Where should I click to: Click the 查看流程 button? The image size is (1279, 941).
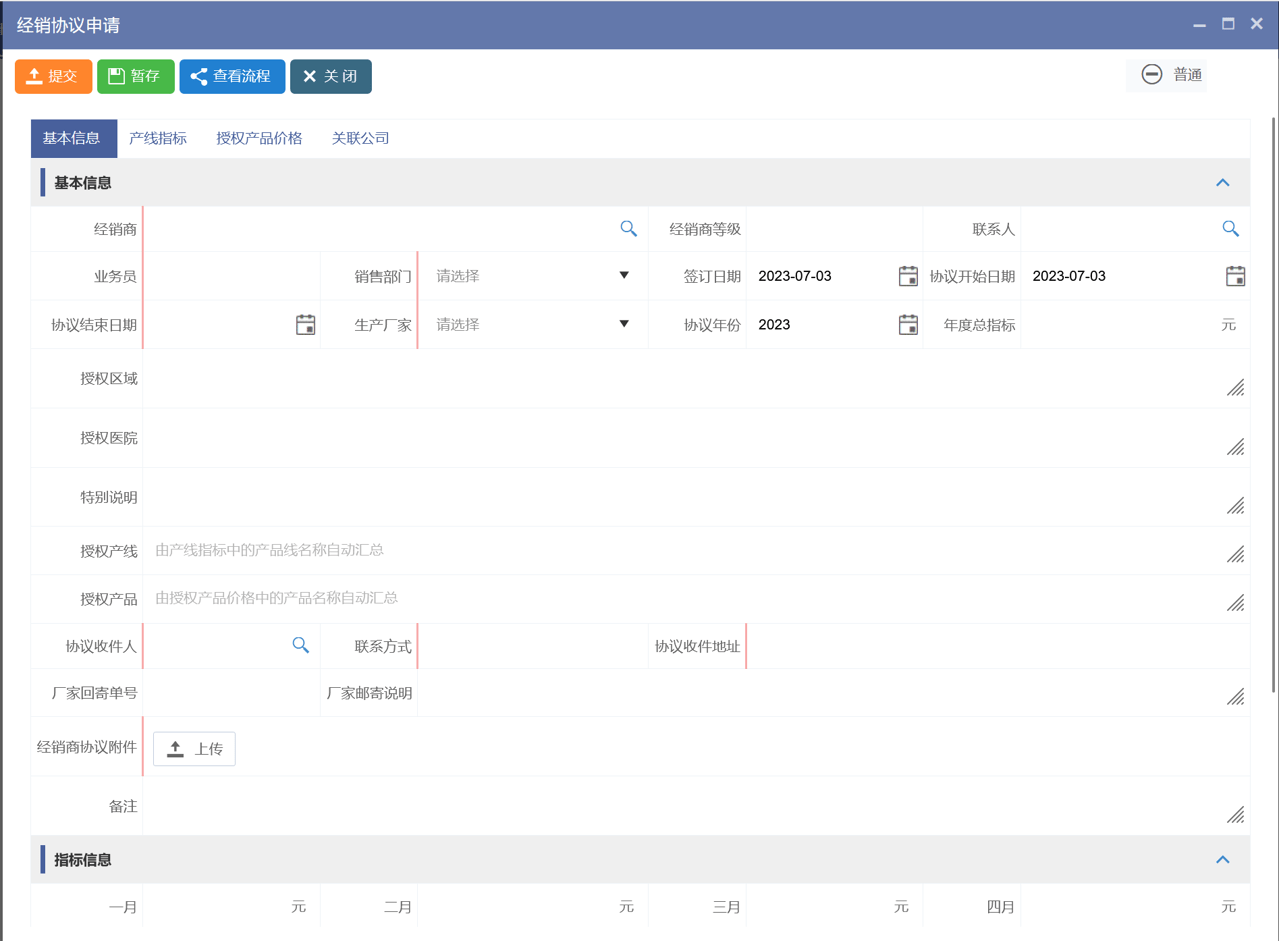pyautogui.click(x=232, y=76)
